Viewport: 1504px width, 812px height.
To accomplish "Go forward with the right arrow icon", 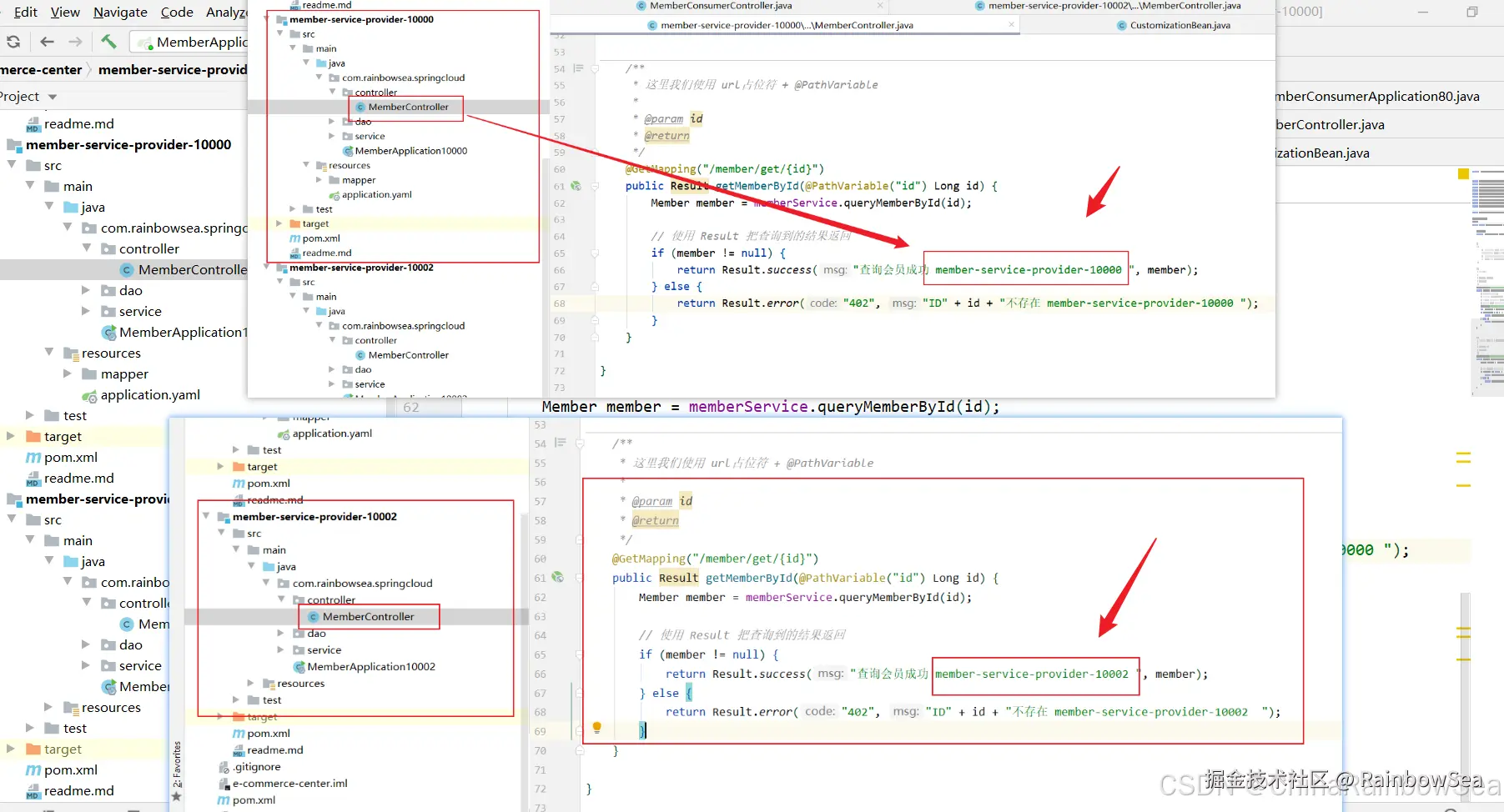I will [75, 42].
